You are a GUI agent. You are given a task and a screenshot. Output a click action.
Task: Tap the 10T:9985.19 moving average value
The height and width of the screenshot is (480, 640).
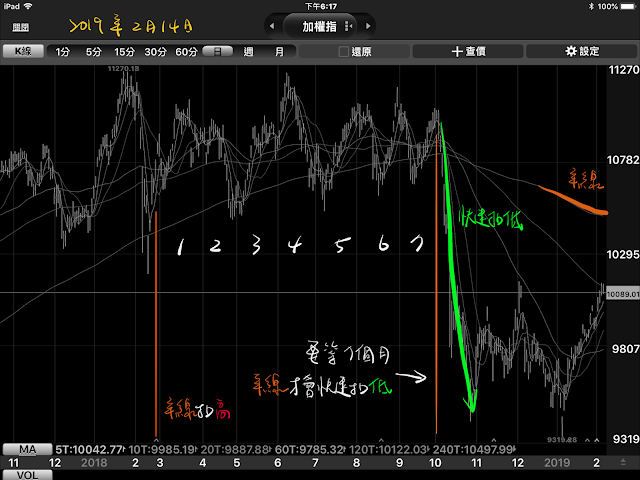tap(161, 450)
